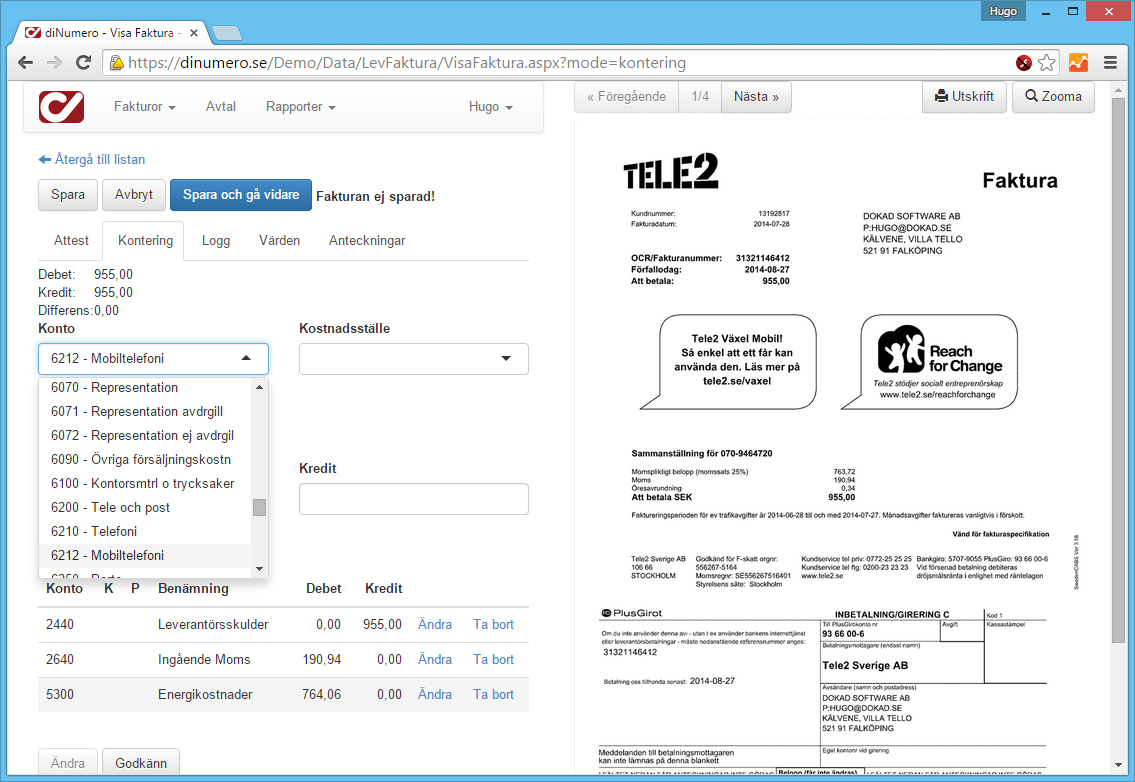Click the diNumero red logo
1135x782 pixels.
pos(62,107)
